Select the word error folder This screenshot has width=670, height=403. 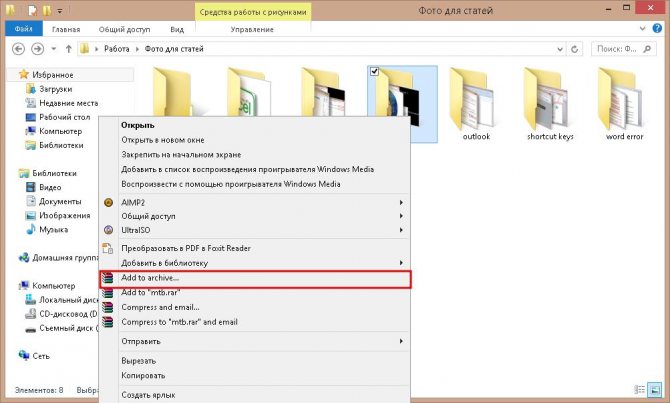[x=624, y=104]
